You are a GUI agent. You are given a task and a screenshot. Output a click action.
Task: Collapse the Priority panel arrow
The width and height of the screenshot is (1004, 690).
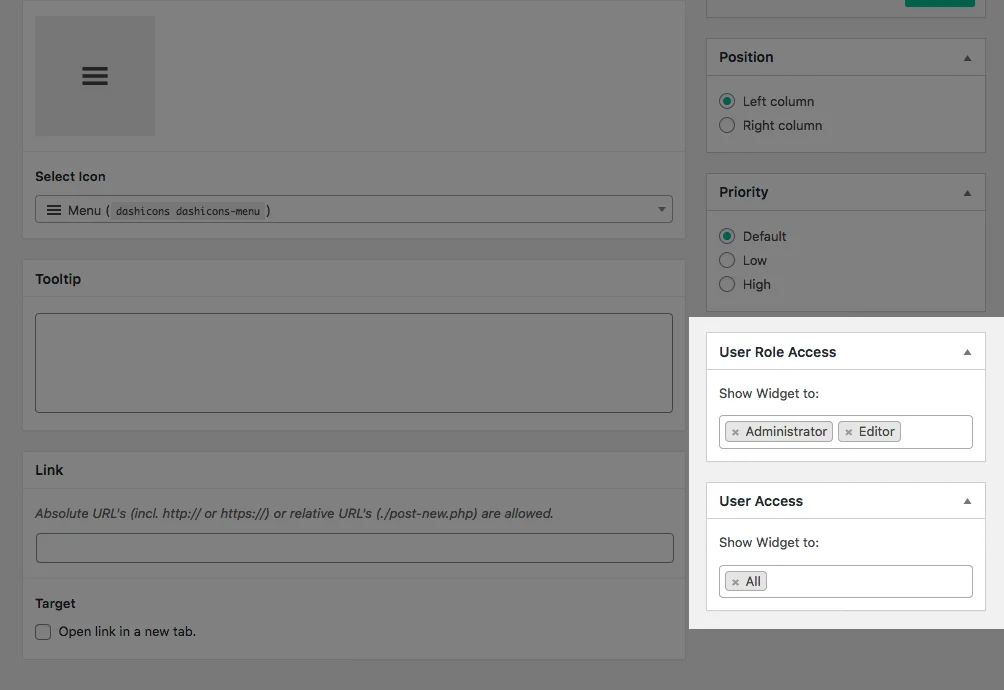point(966,191)
